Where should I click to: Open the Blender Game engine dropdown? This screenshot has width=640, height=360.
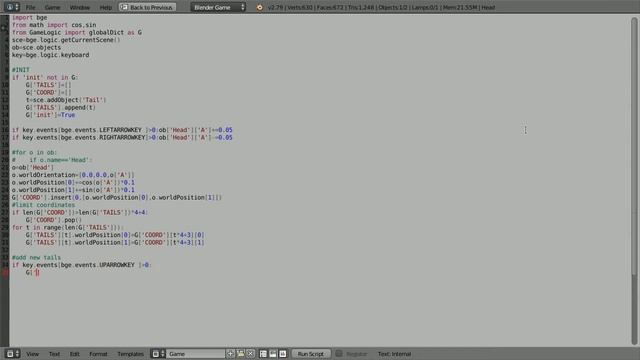pyautogui.click(x=218, y=7)
